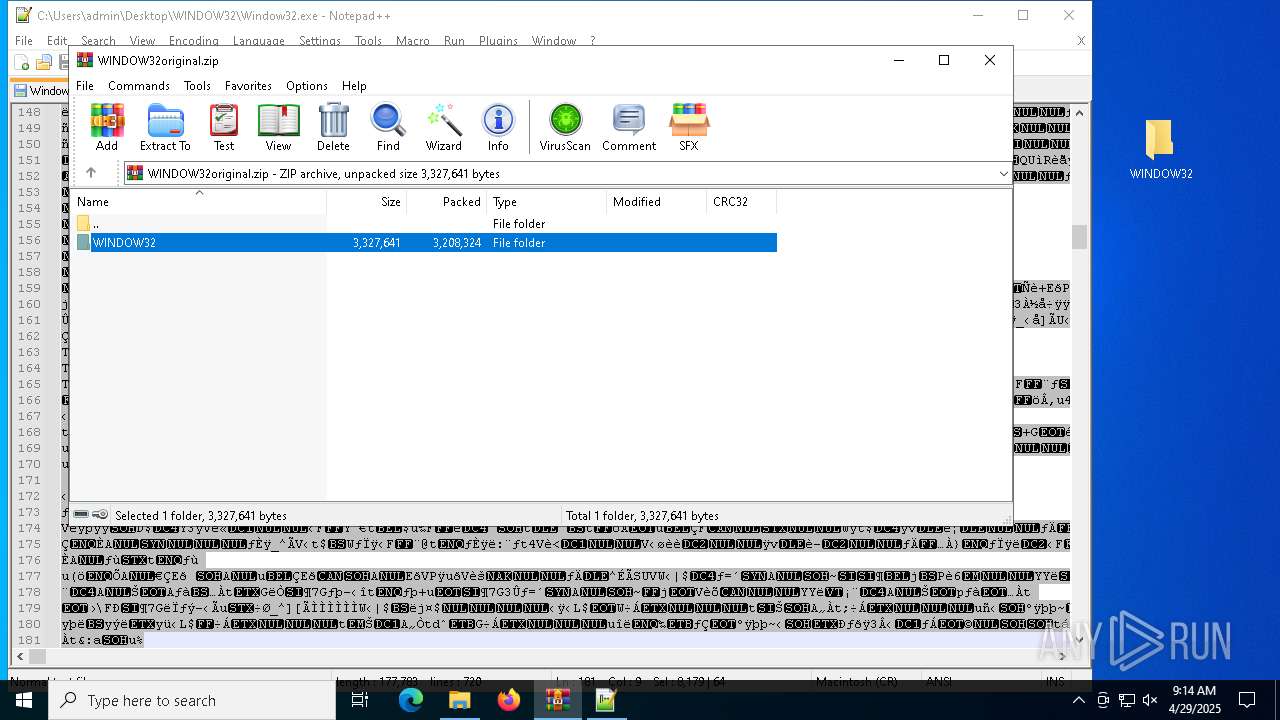The height and width of the screenshot is (720, 1280).
Task: Click Notepad++ horizontal scrollbar thumb
Action: tap(37, 657)
